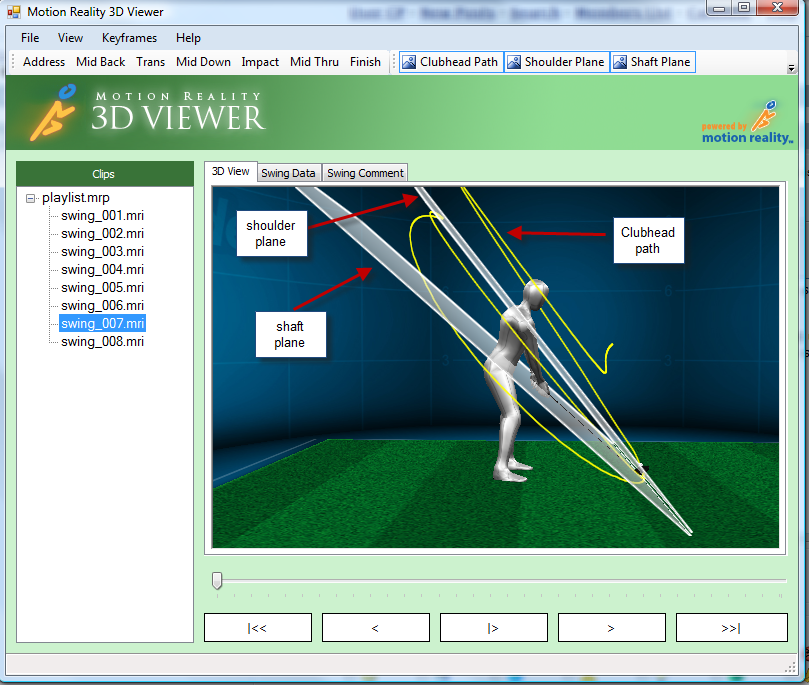Maximize the Motion Reality 3D Viewer window
The image size is (809, 685).
(x=744, y=7)
